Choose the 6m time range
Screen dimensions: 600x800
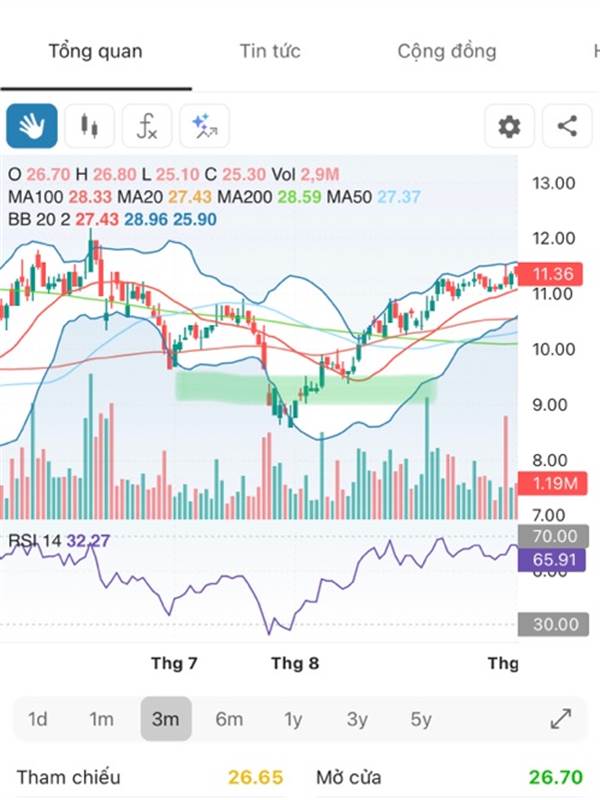coord(229,719)
